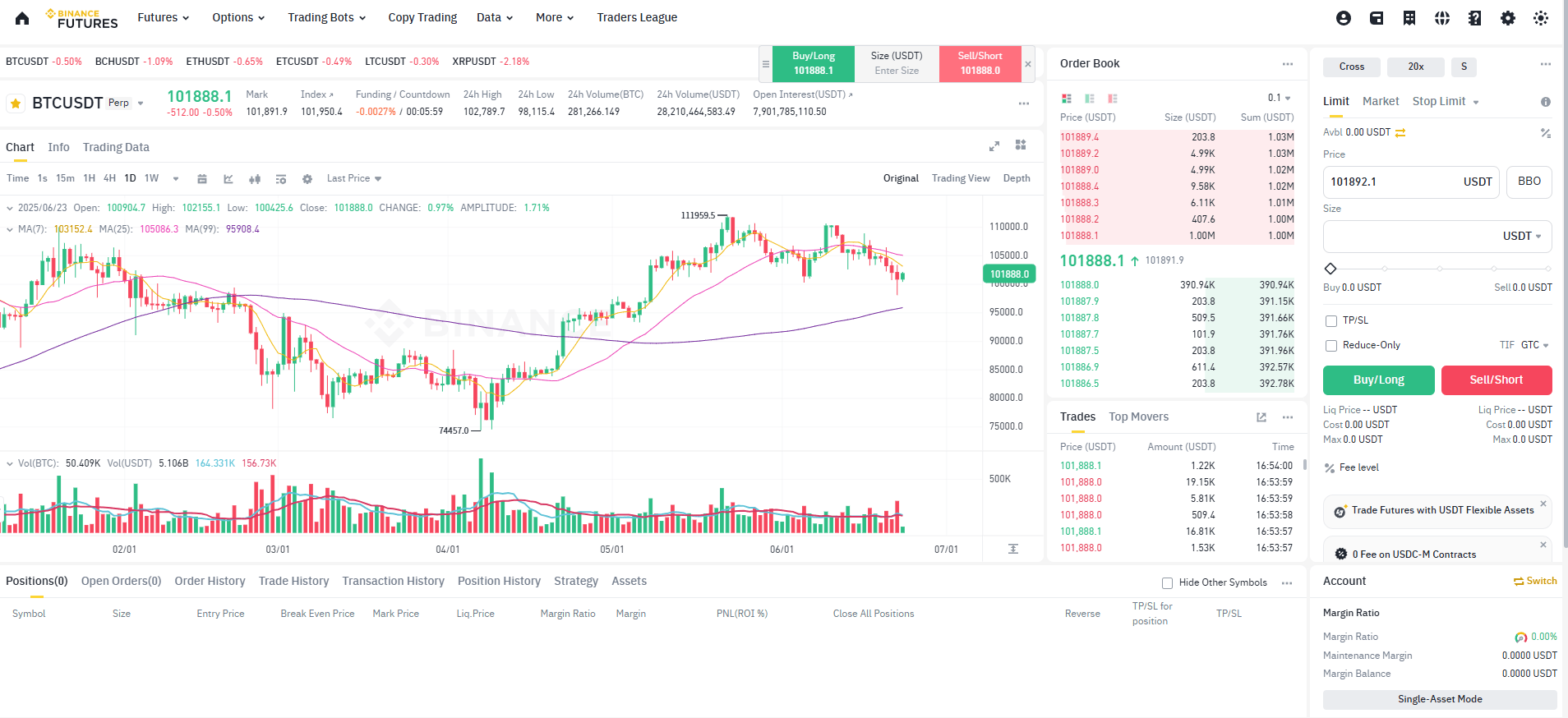Select the 1W chart interval

coord(151,178)
